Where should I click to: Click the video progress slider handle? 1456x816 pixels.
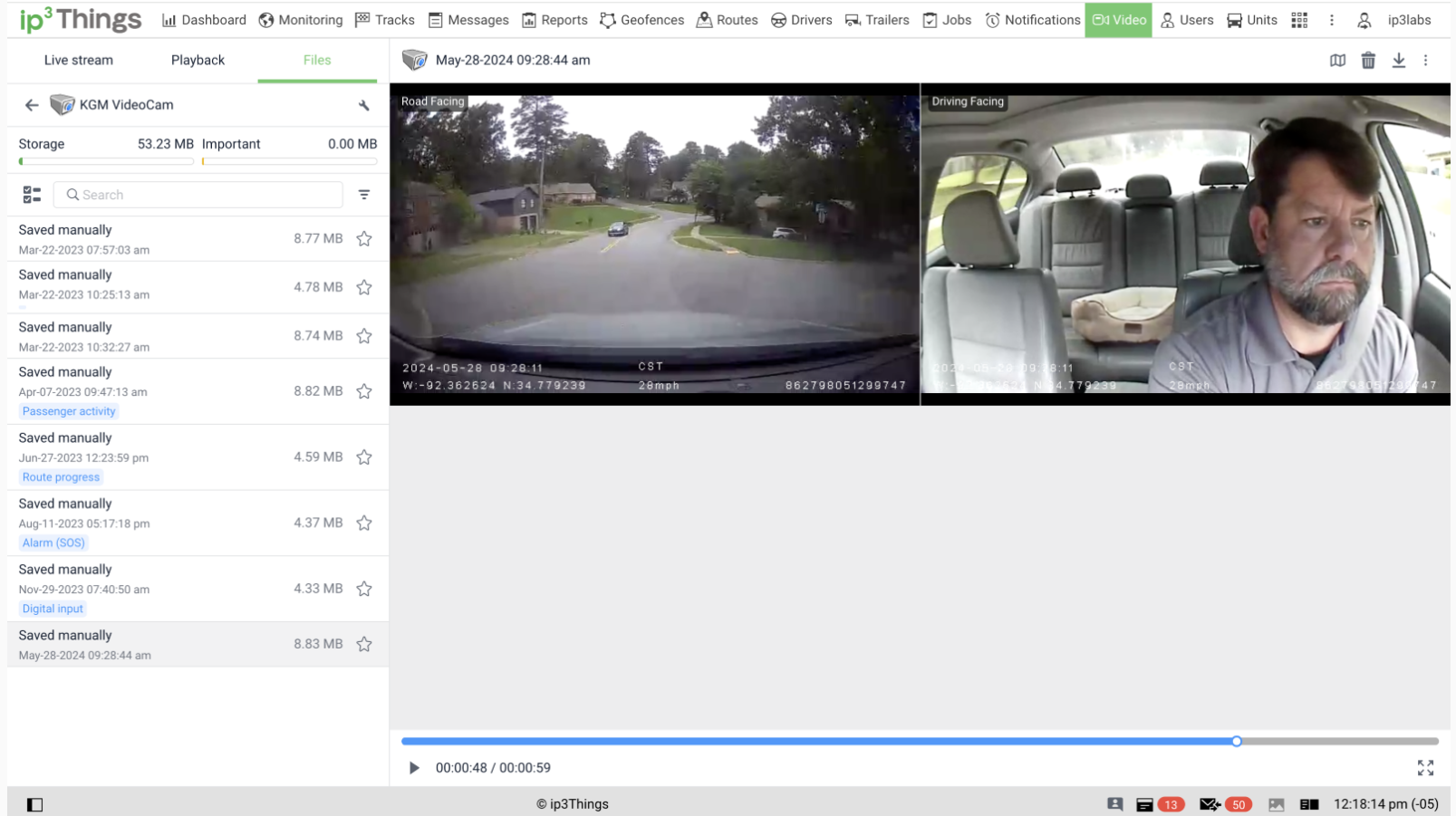[x=1237, y=742]
